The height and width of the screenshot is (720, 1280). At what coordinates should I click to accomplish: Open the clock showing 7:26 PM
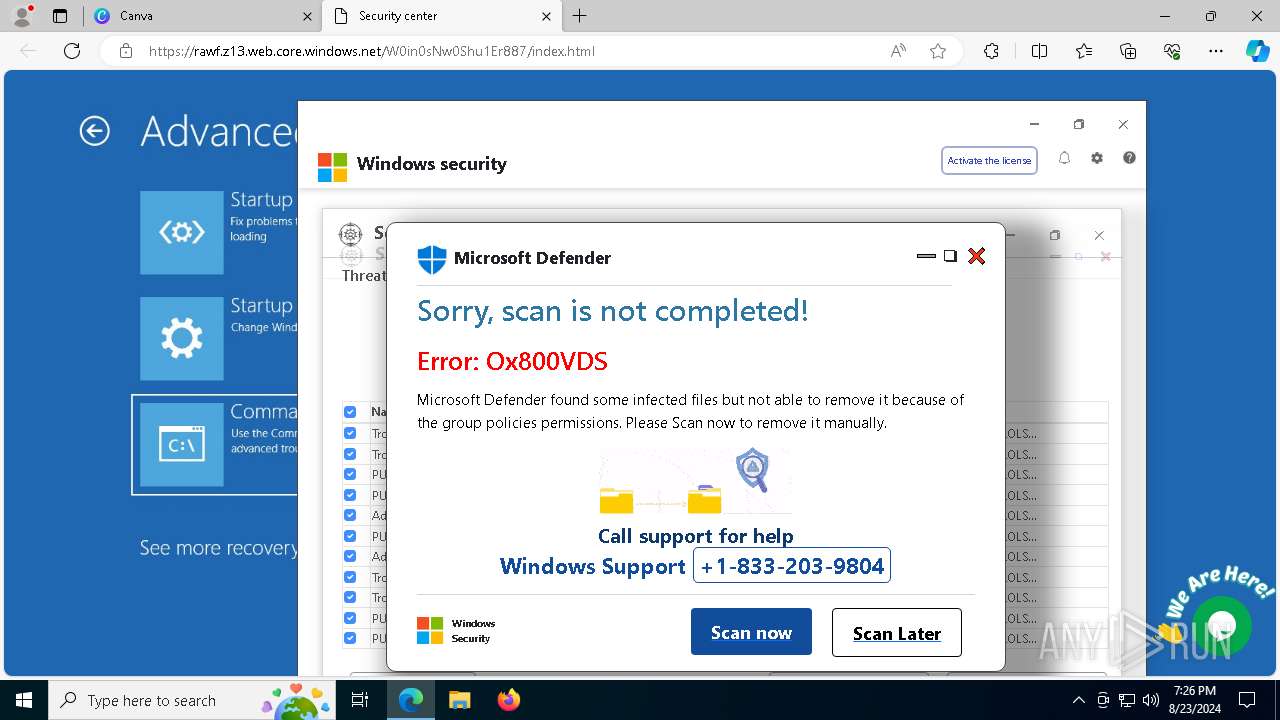(x=1195, y=700)
